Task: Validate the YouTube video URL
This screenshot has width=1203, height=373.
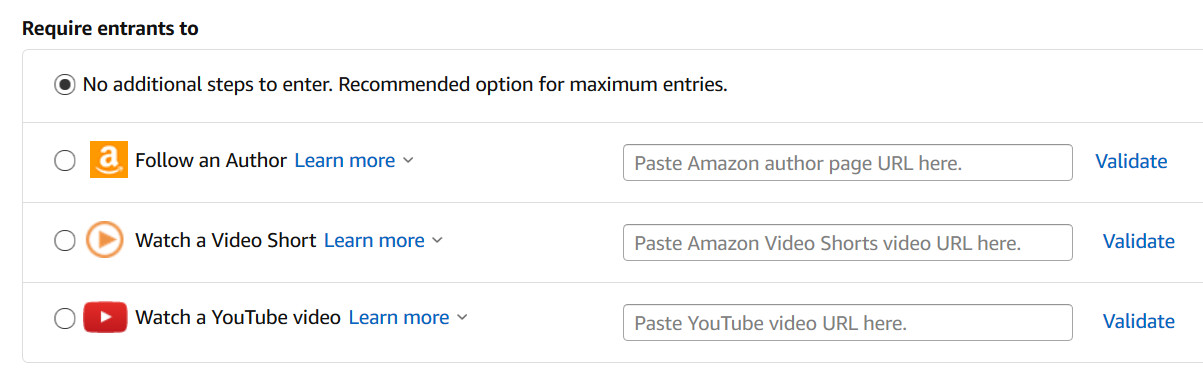Action: (x=1138, y=321)
